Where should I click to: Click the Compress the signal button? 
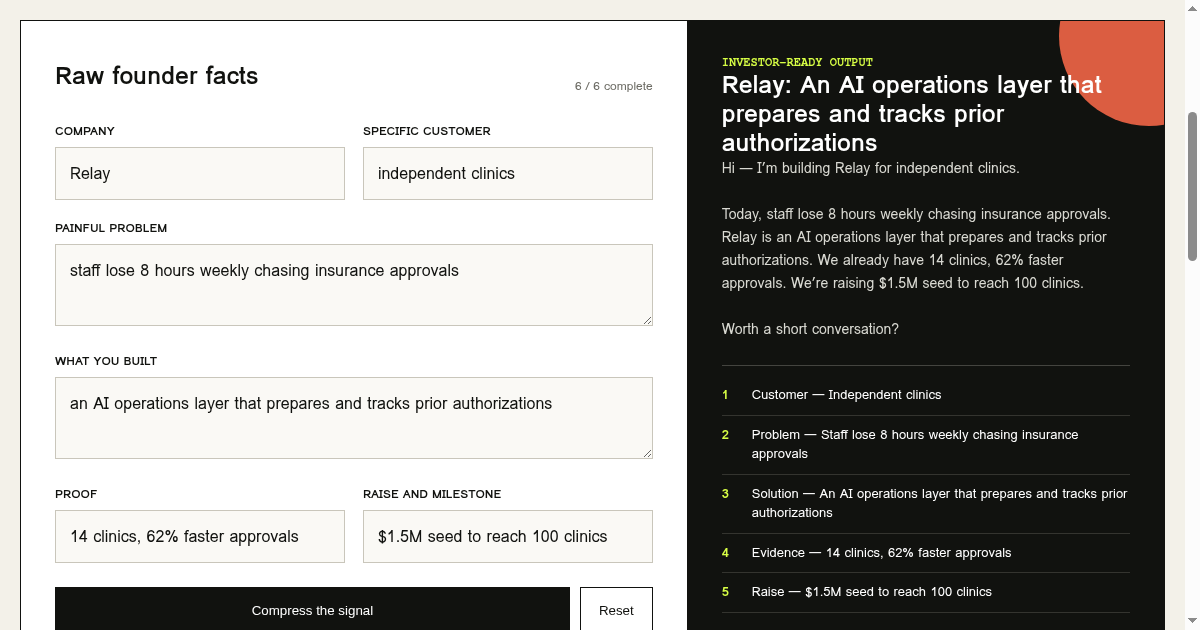click(x=312, y=610)
